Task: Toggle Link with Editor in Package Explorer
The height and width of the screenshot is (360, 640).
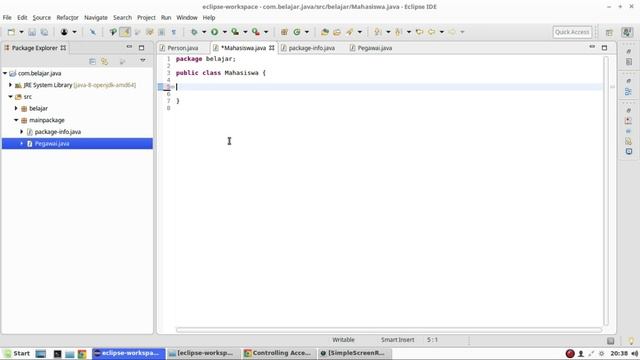Action: point(104,61)
